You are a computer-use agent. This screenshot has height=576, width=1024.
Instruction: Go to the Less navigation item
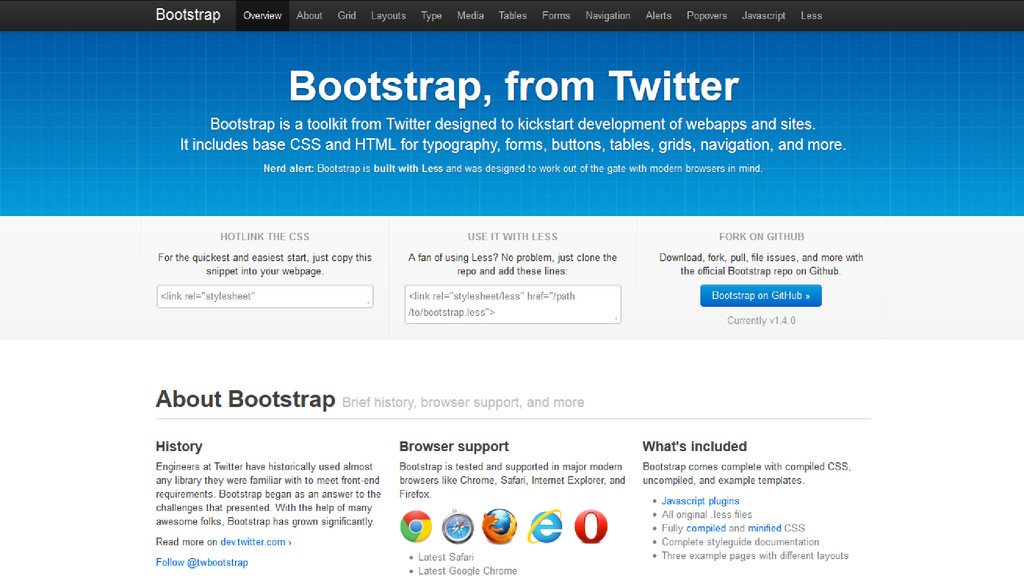pos(811,16)
